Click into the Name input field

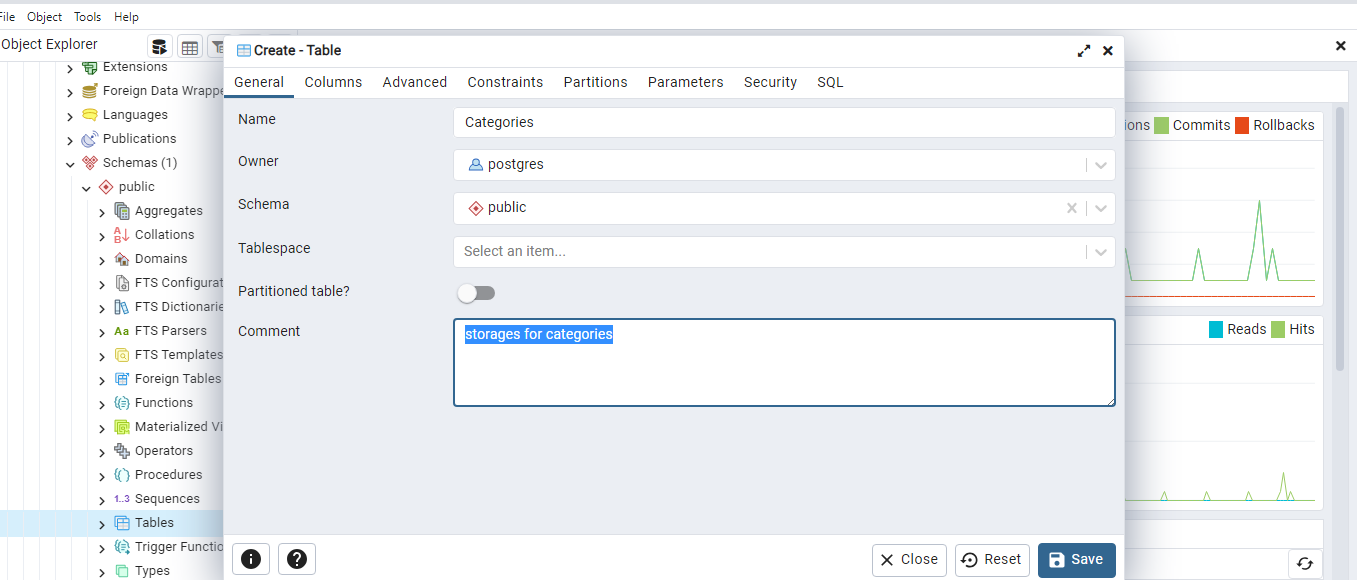(784, 122)
